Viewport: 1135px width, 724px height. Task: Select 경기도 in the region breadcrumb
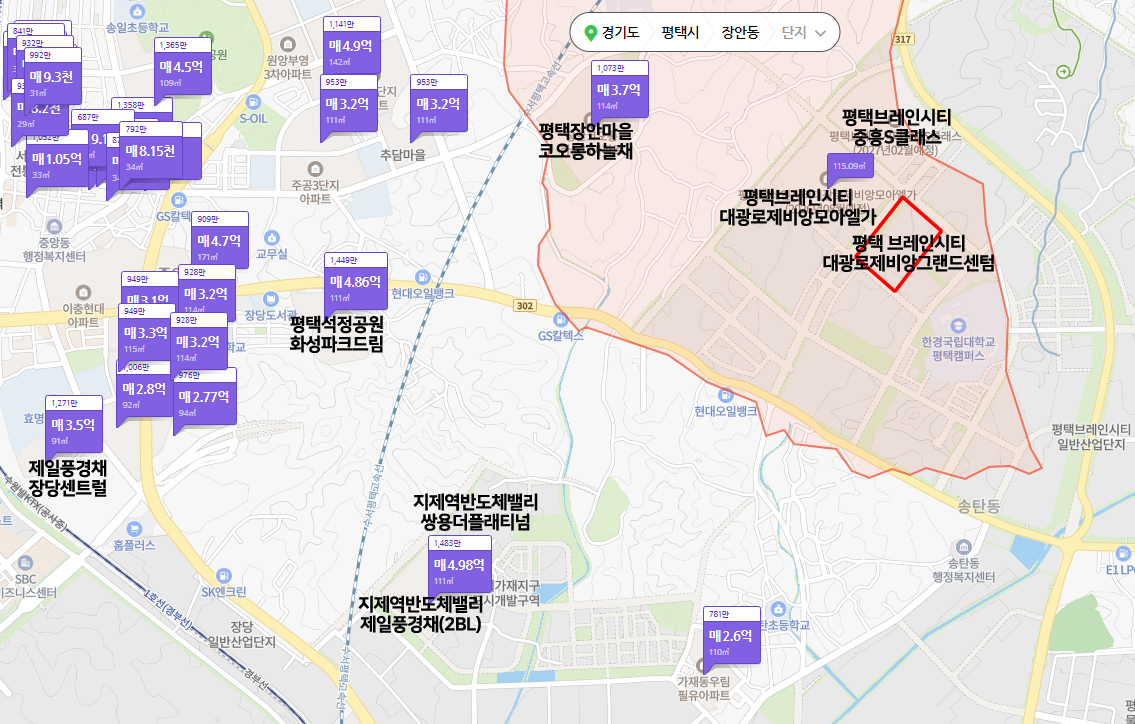pos(620,33)
